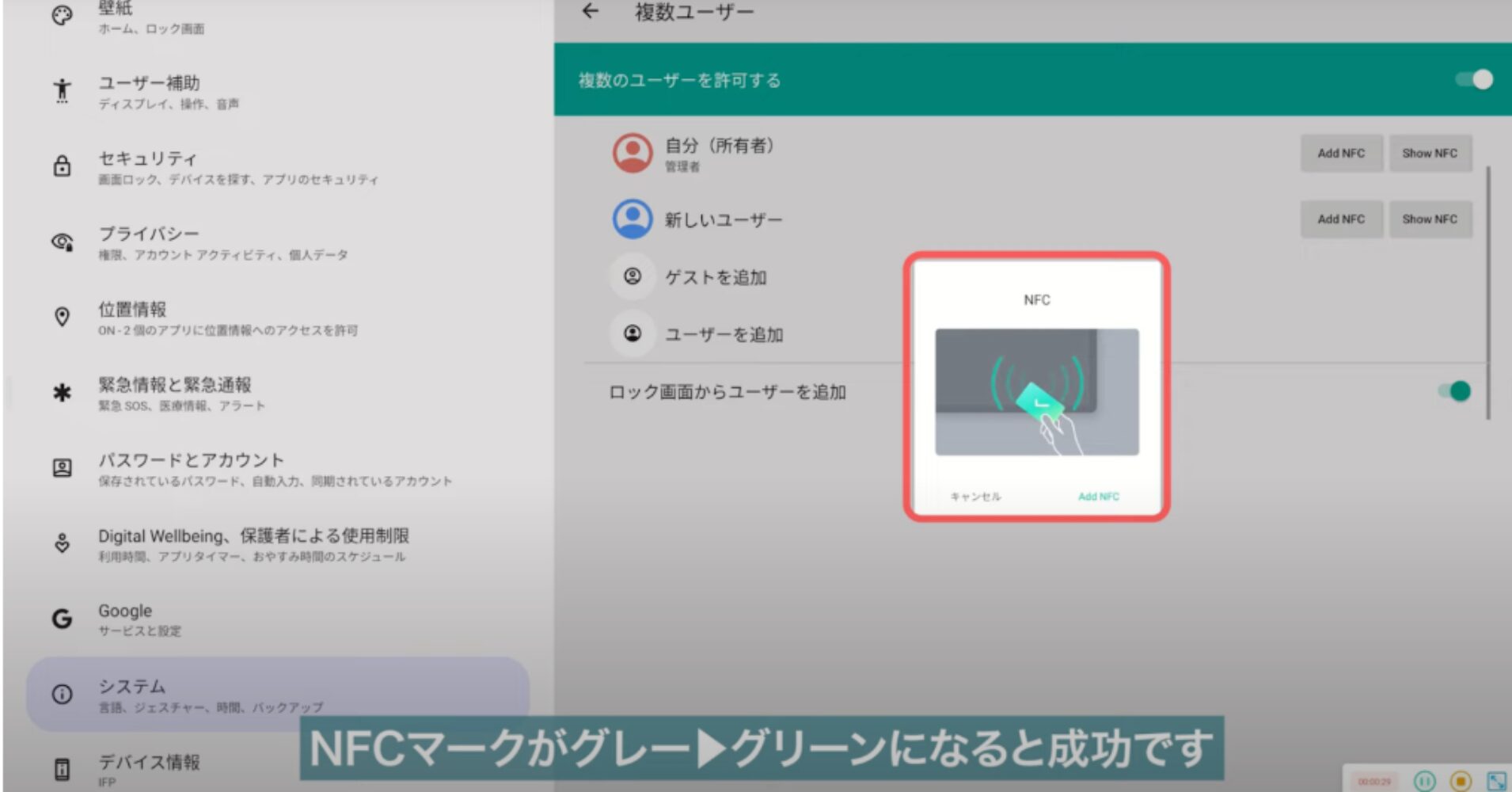Open セキュリティ via its lock icon
The width and height of the screenshot is (1512, 792).
tap(62, 166)
